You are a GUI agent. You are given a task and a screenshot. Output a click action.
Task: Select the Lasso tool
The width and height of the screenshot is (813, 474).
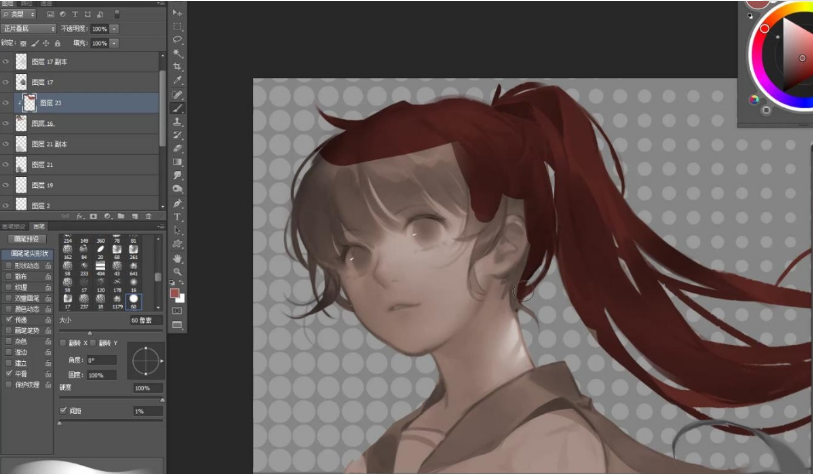[x=177, y=40]
